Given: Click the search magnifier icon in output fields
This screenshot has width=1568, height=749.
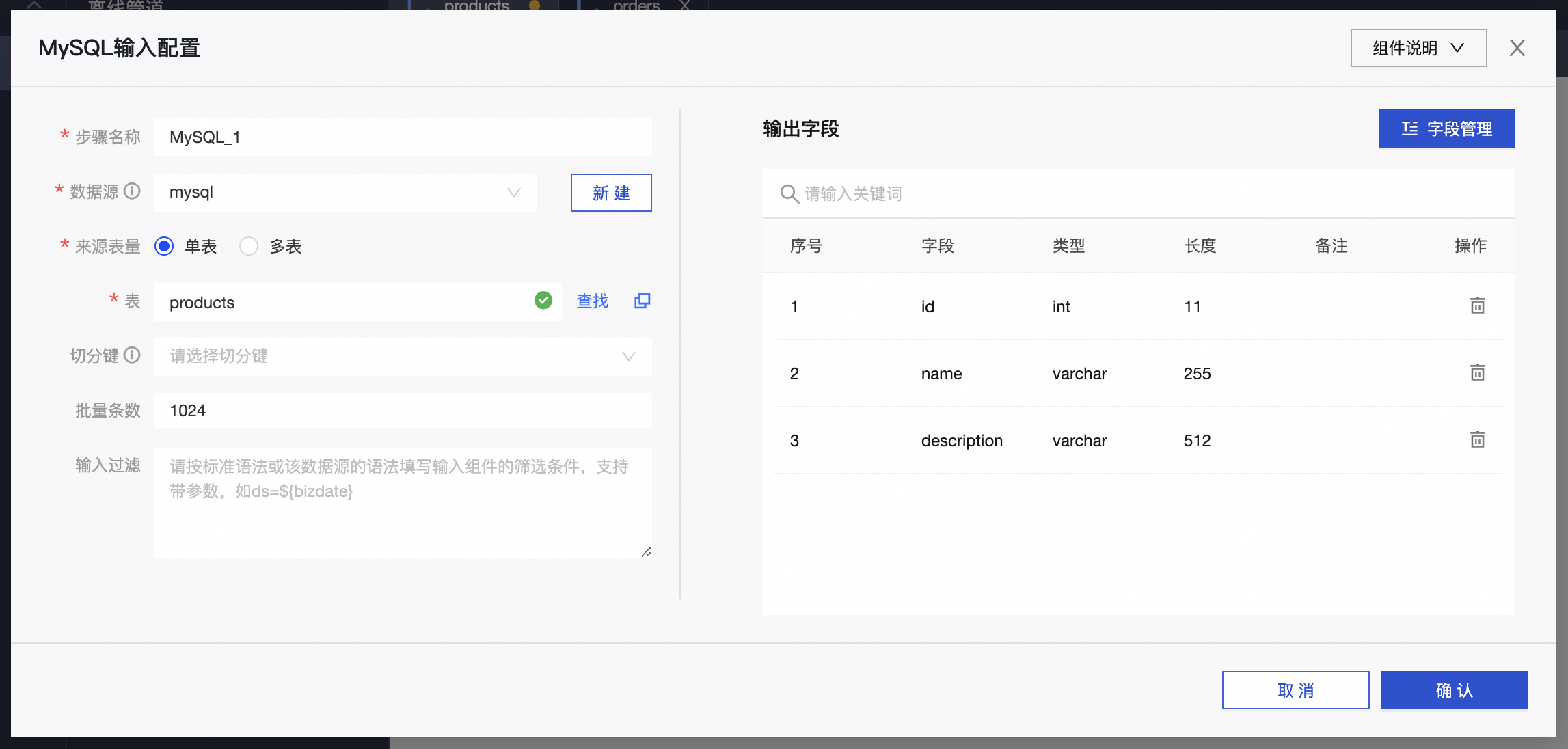Looking at the screenshot, I should [x=789, y=194].
